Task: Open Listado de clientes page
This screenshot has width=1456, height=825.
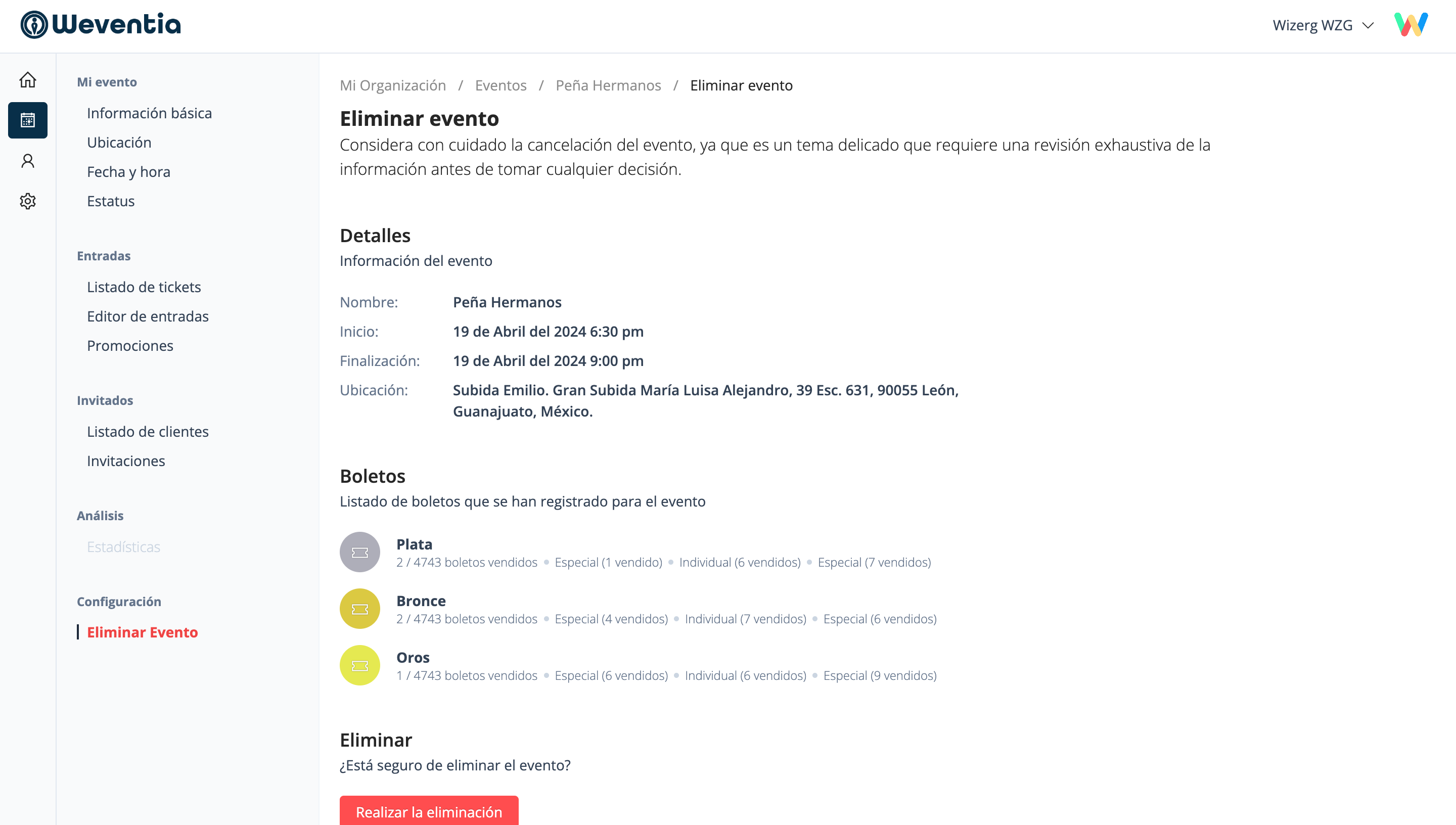Action: [x=147, y=432]
